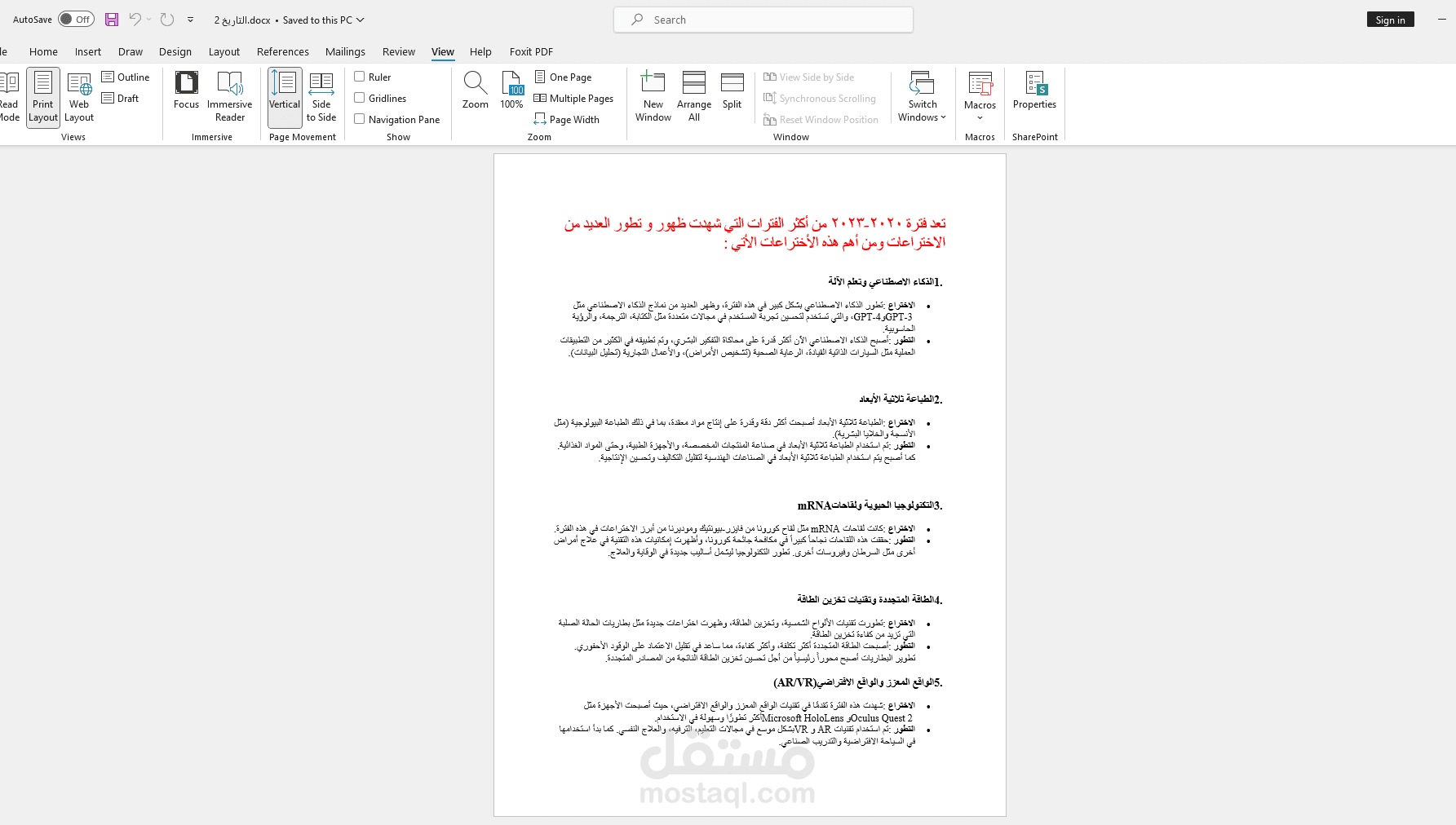This screenshot has height=825, width=1456.
Task: Select Page Width zoom
Action: [567, 119]
